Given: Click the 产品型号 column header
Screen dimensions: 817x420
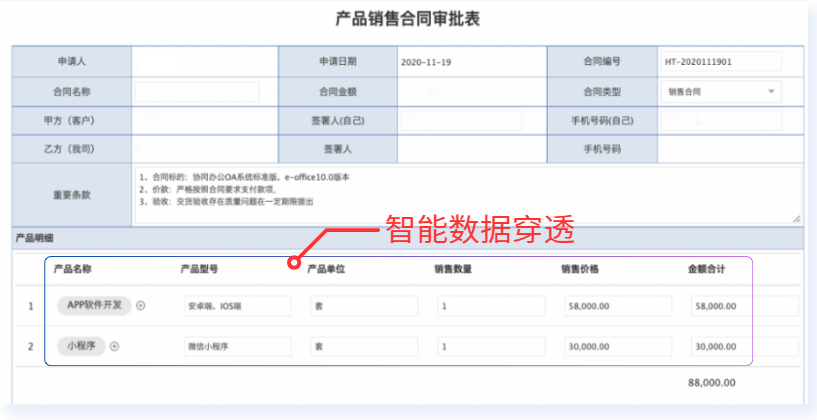Looking at the screenshot, I should click(x=200, y=269).
